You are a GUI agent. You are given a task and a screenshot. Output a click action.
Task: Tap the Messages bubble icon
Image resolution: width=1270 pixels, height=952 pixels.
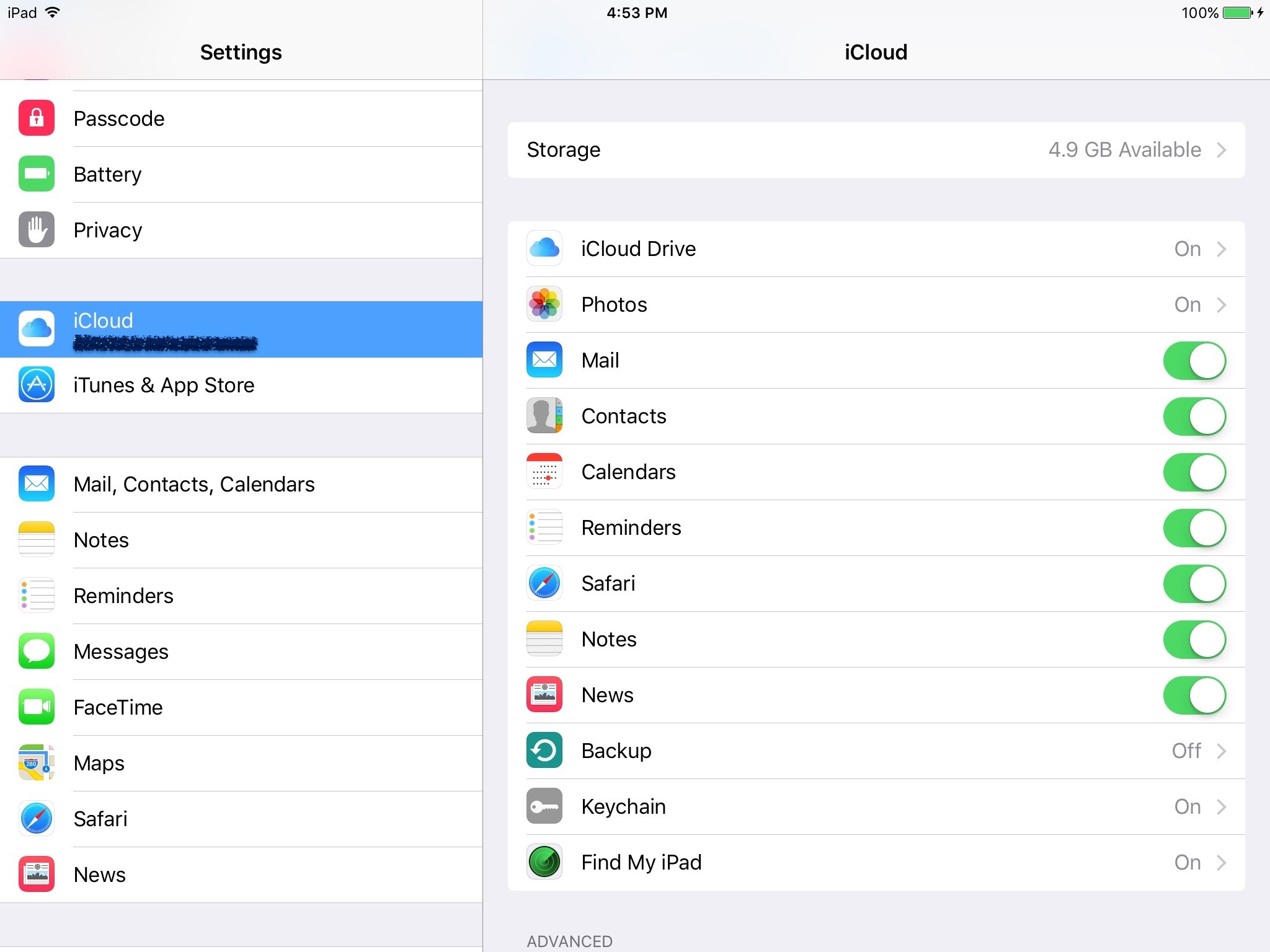[x=37, y=651]
